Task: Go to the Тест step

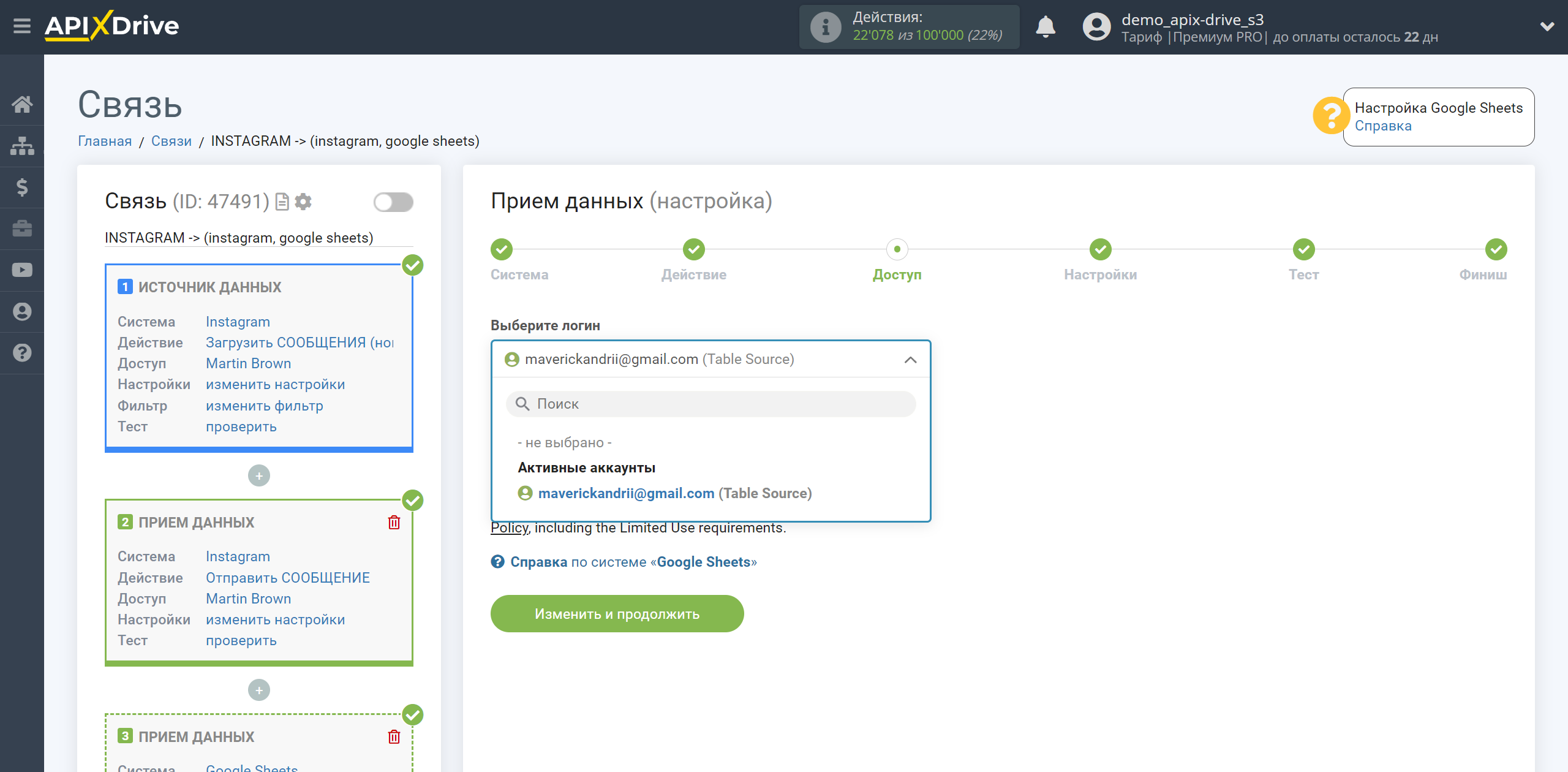Action: [1303, 249]
